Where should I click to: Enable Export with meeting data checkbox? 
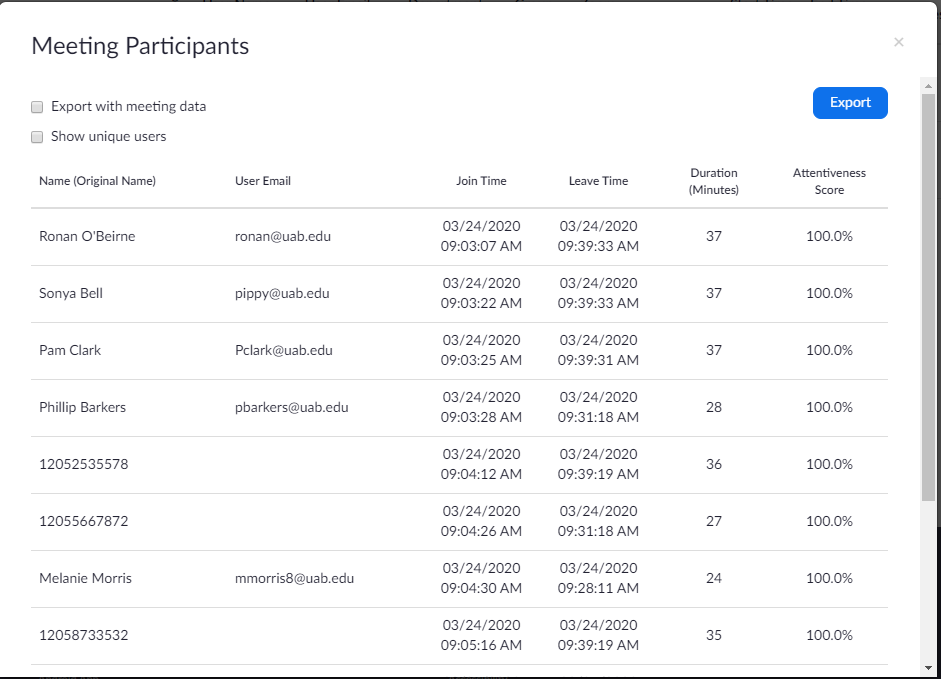[x=37, y=107]
